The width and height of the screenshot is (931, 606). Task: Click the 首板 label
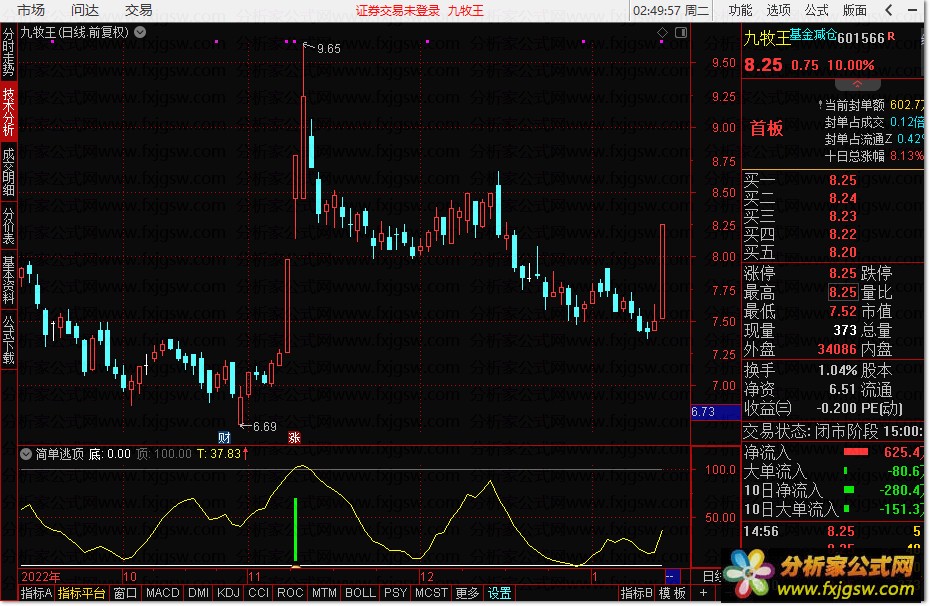point(766,128)
